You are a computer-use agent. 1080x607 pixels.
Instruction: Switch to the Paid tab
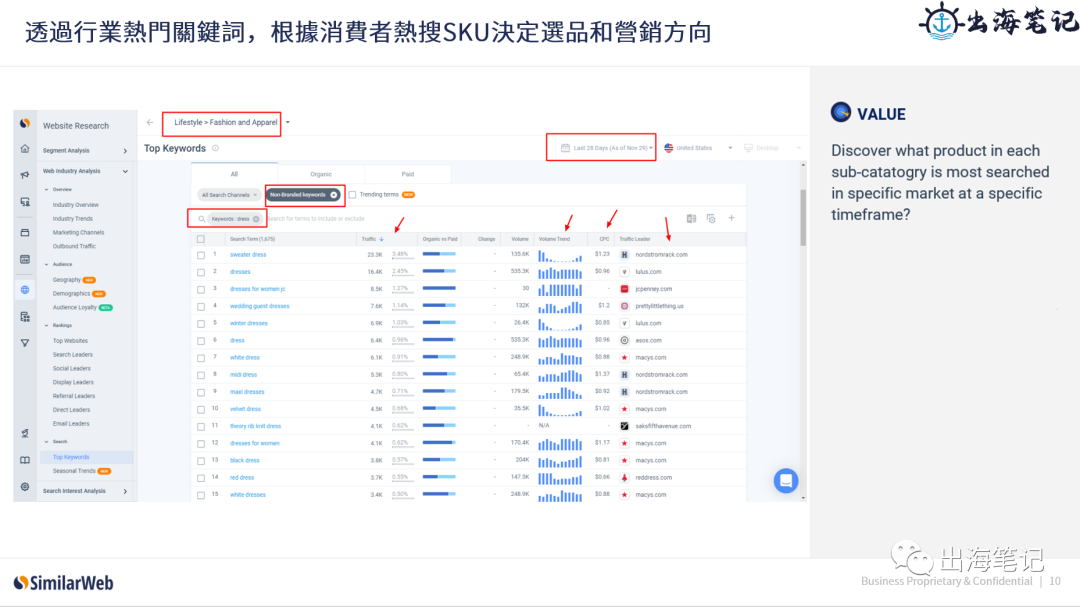point(407,174)
